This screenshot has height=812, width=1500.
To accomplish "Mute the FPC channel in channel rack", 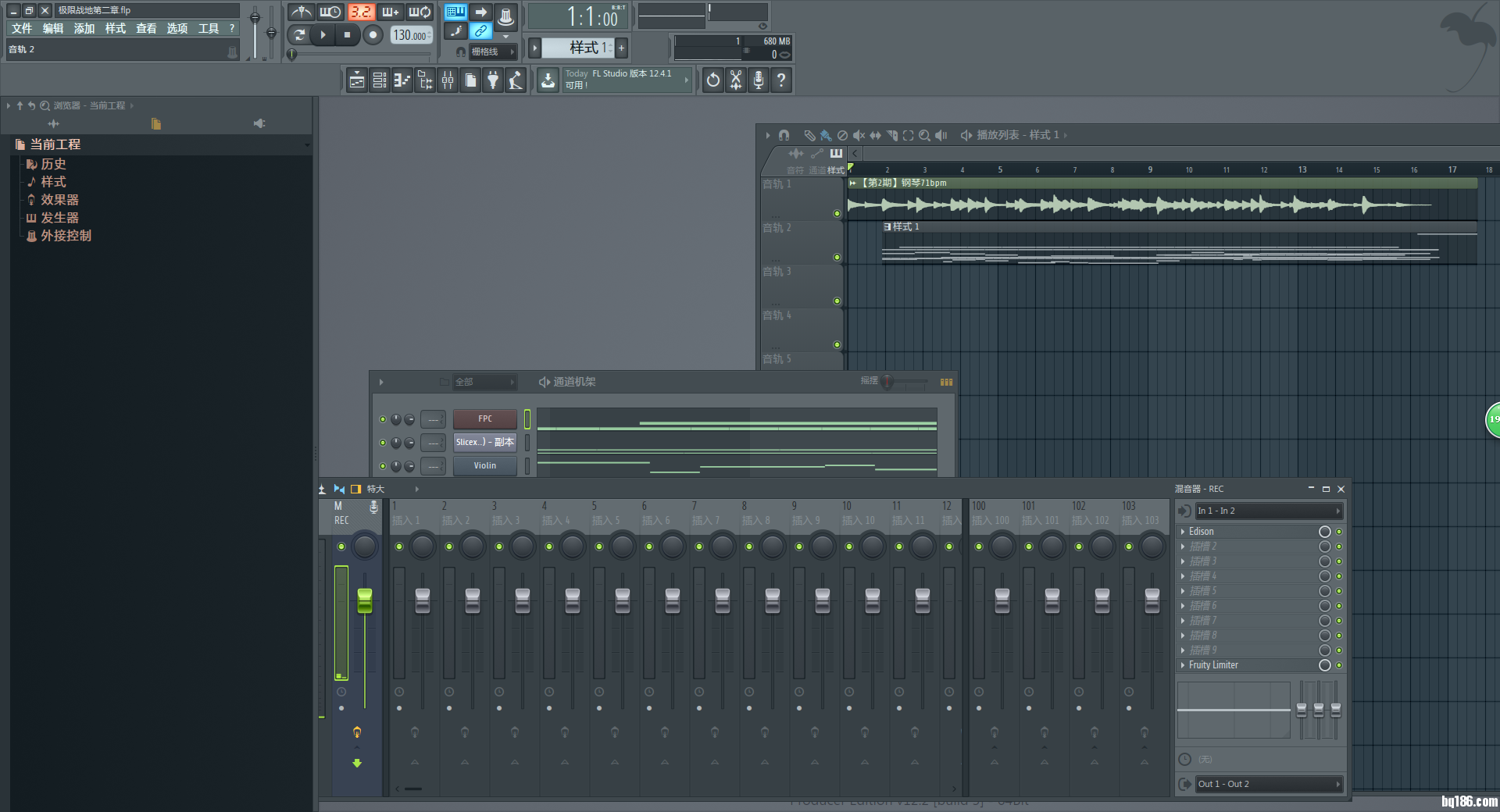I will (383, 419).
